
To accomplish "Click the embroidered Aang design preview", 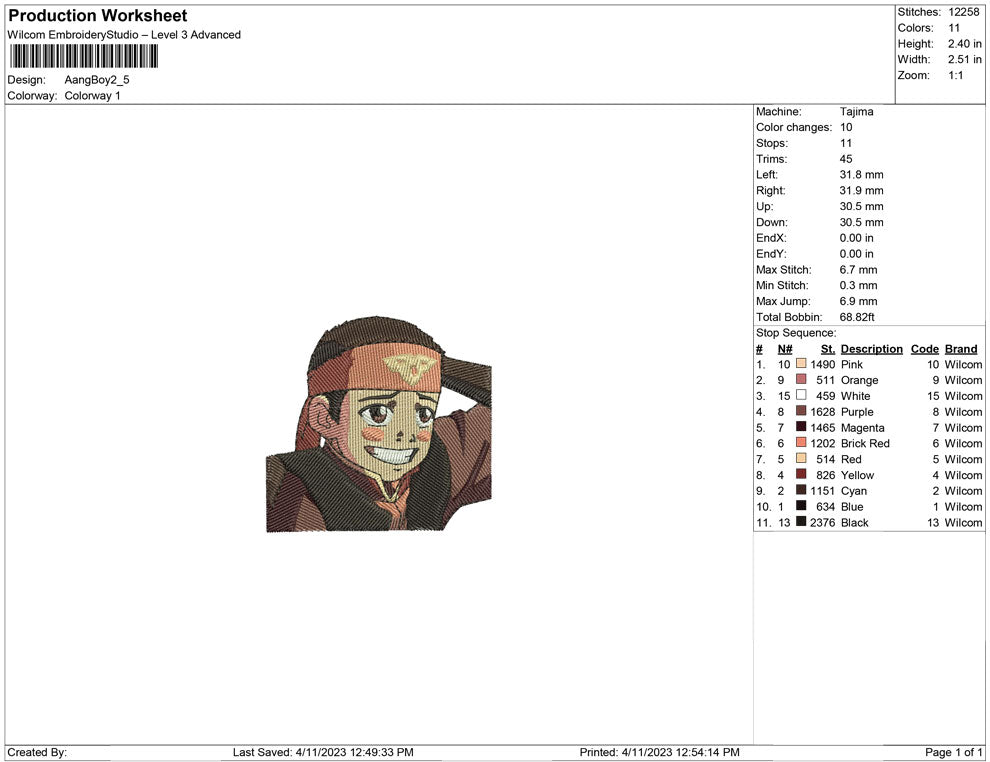I will coord(379,424).
